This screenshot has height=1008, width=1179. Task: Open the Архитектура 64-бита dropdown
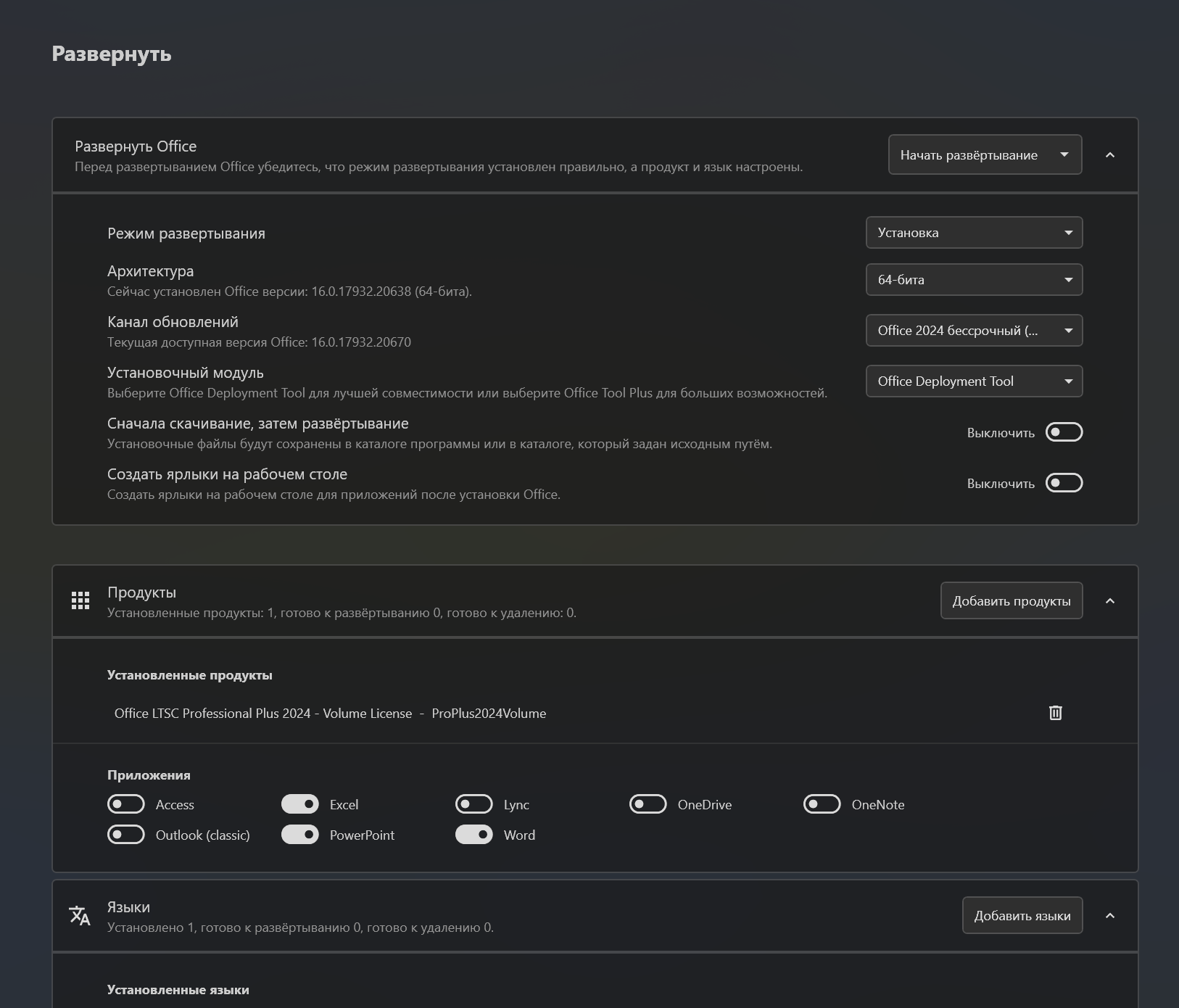973,280
